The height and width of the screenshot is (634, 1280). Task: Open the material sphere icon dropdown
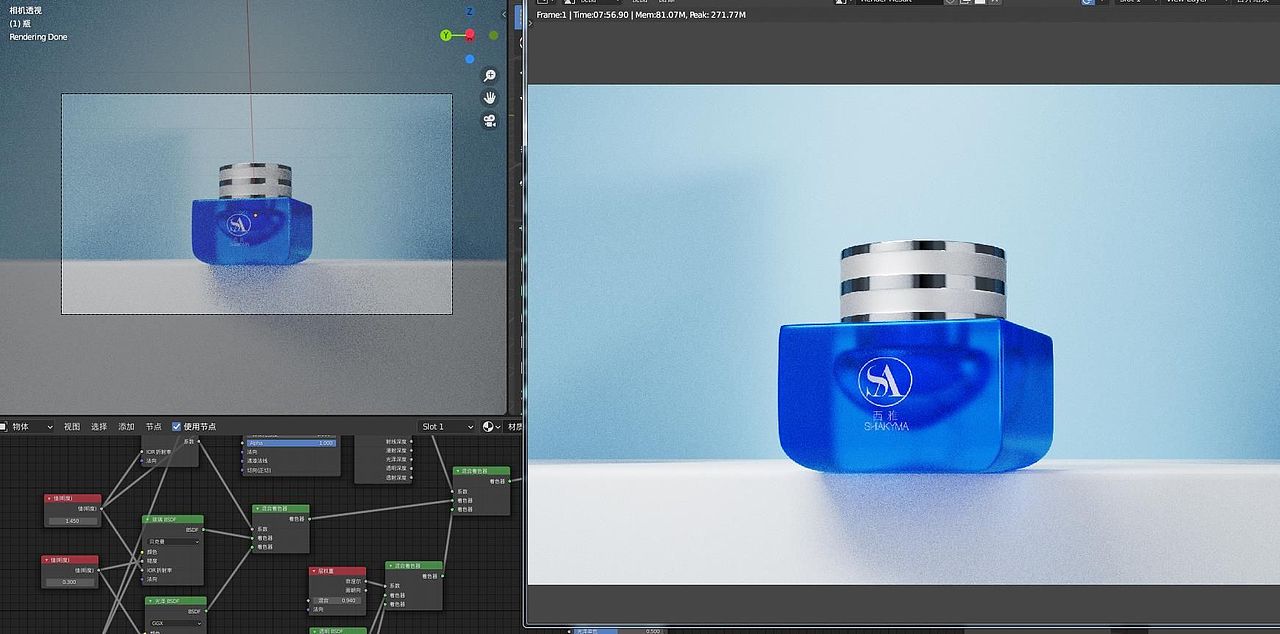coord(490,426)
